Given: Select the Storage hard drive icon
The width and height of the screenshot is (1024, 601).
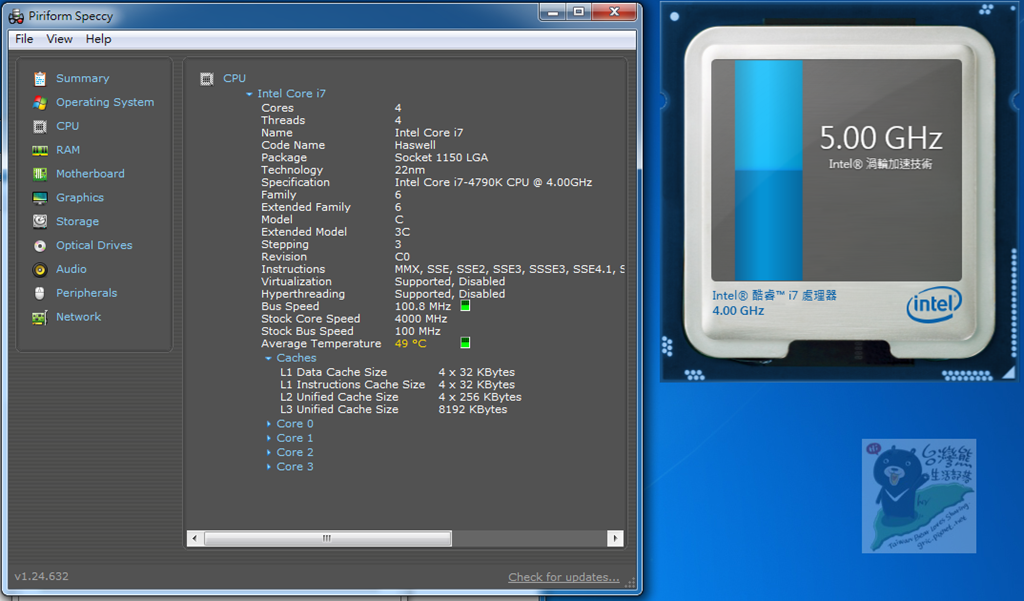Looking at the screenshot, I should coord(40,221).
